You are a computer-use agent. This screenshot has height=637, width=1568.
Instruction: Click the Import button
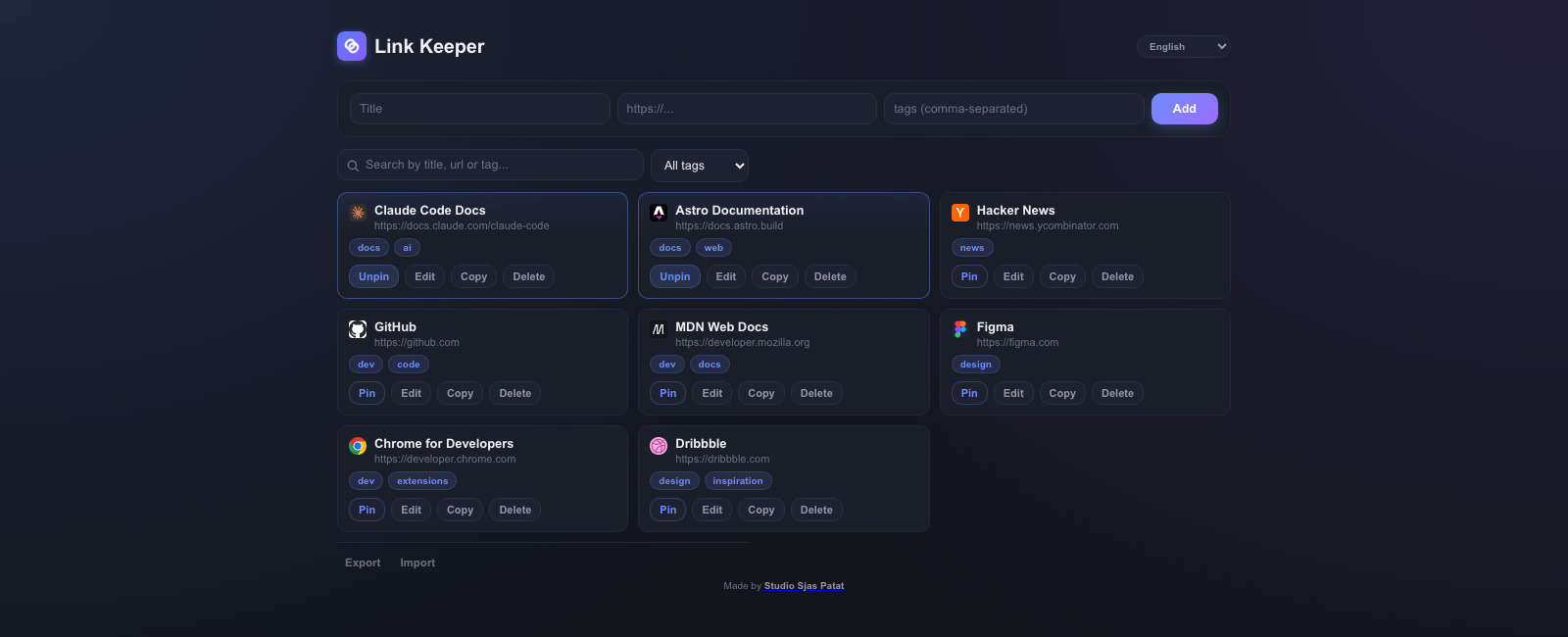417,563
